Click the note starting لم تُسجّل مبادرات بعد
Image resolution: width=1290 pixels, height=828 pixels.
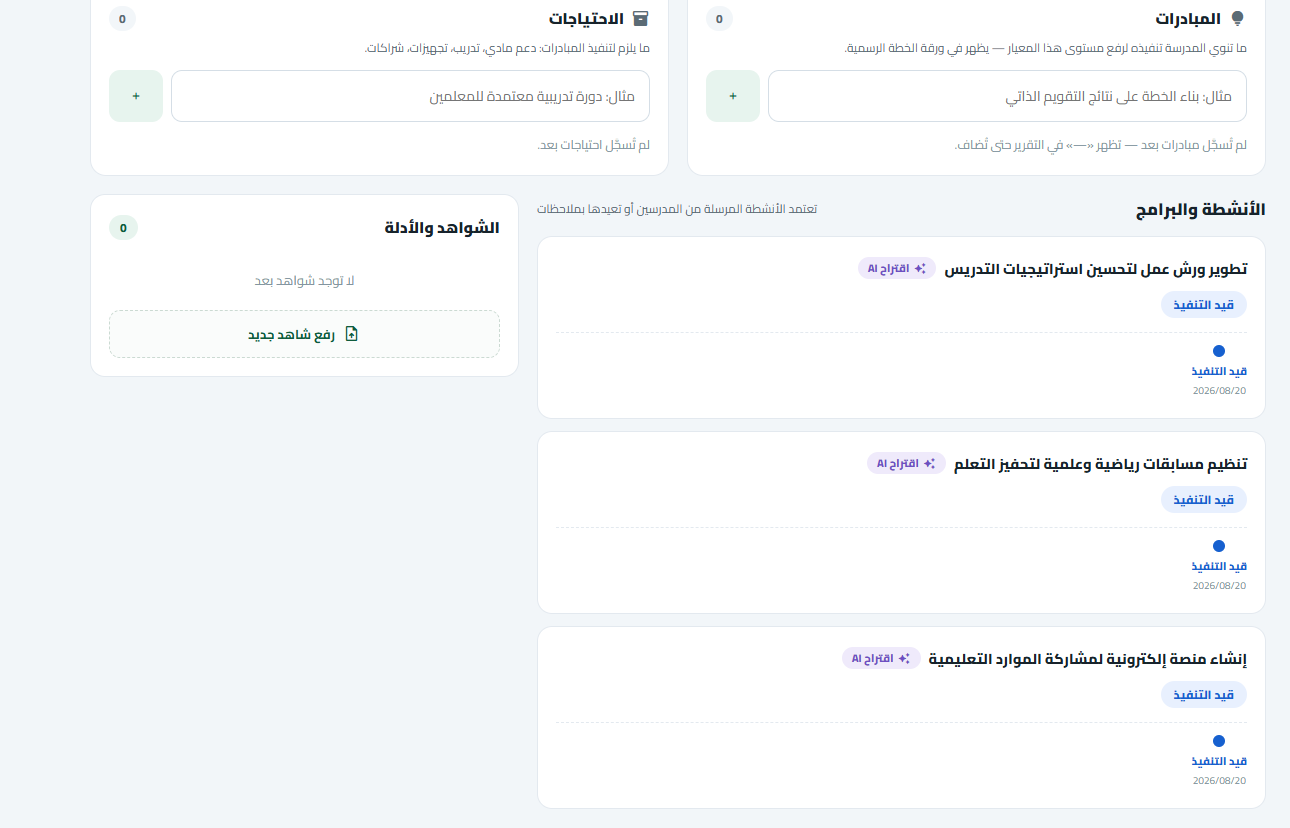click(1101, 145)
